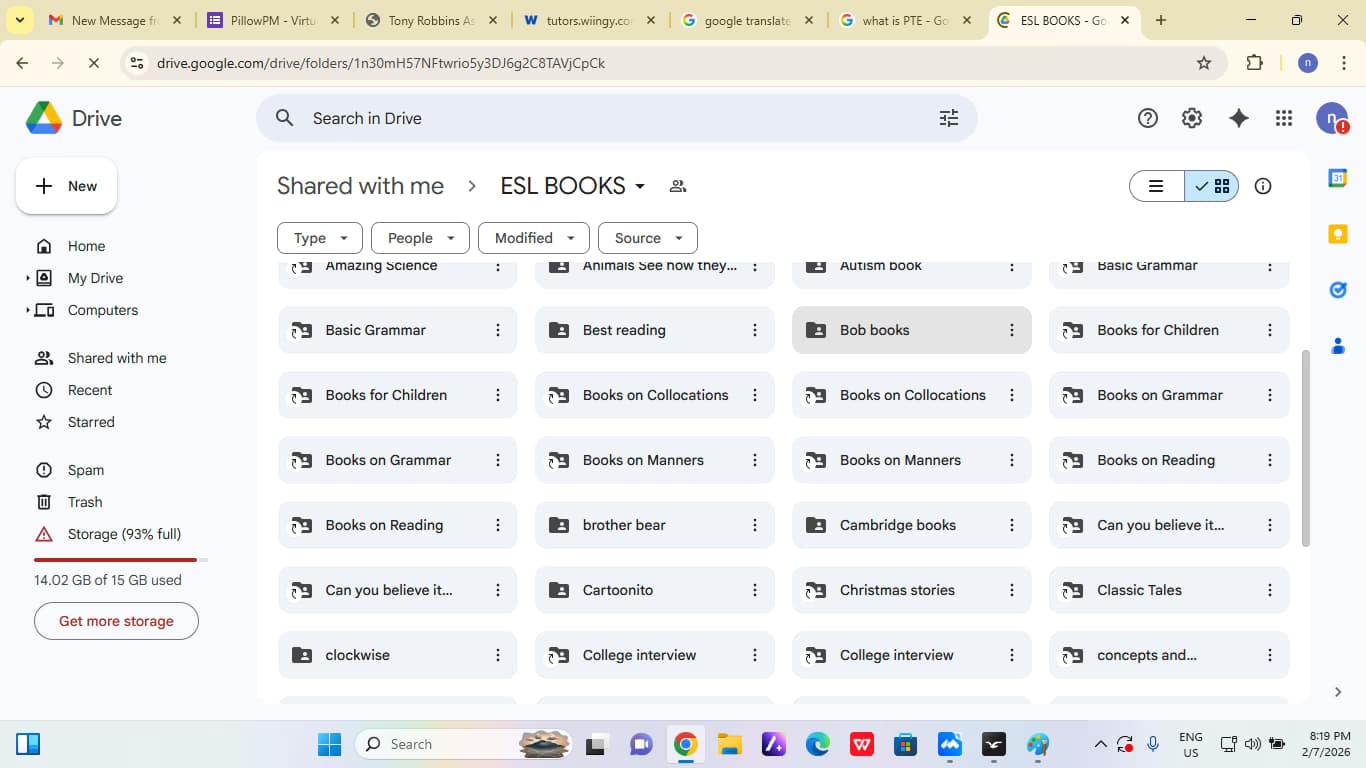Open the Google apps launcher grid

pyautogui.click(x=1284, y=117)
